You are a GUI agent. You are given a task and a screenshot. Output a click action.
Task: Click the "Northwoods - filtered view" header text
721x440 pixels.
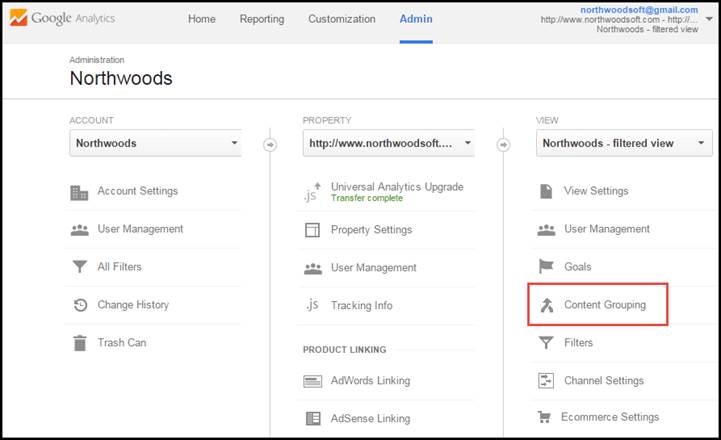(x=647, y=29)
